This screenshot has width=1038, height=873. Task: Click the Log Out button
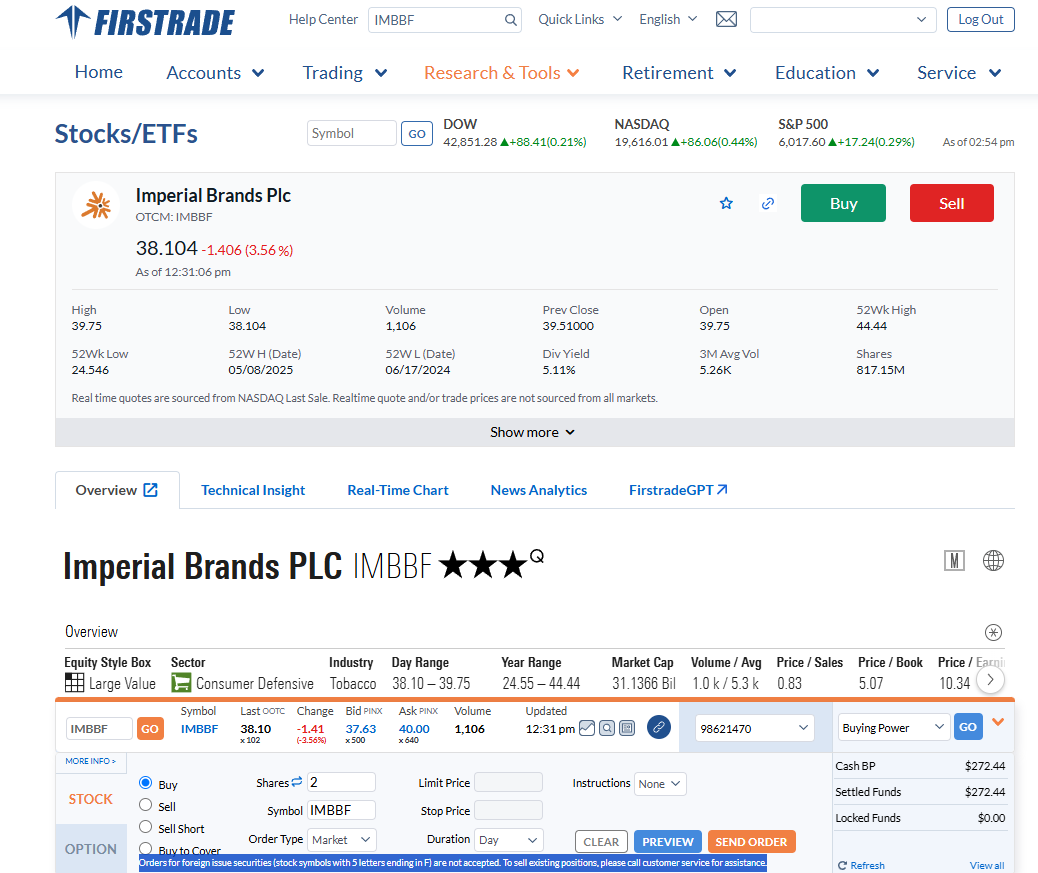coord(980,19)
